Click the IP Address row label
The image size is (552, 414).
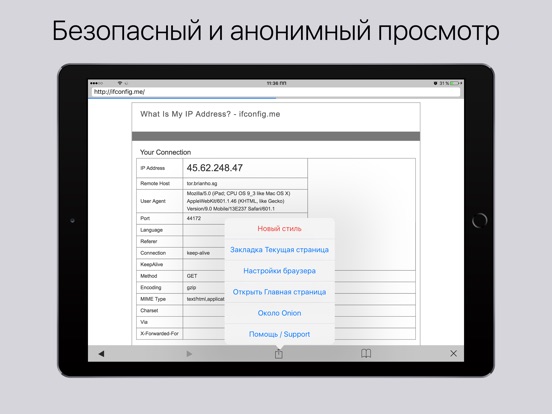tap(152, 168)
